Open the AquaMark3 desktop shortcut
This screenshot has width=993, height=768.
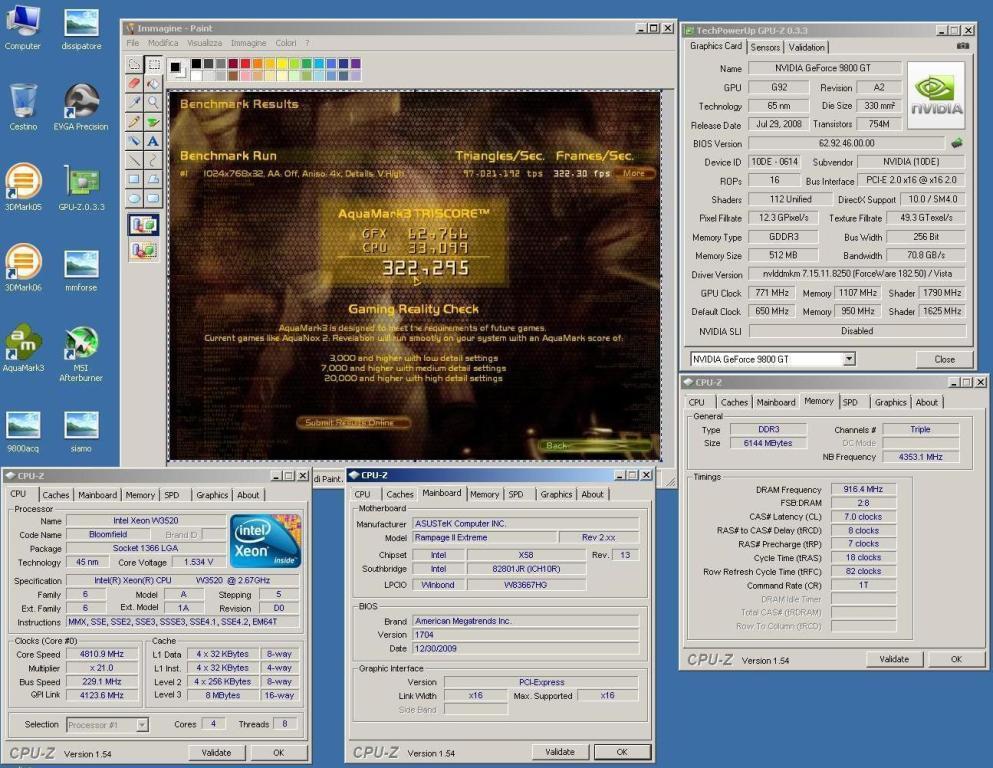23,348
